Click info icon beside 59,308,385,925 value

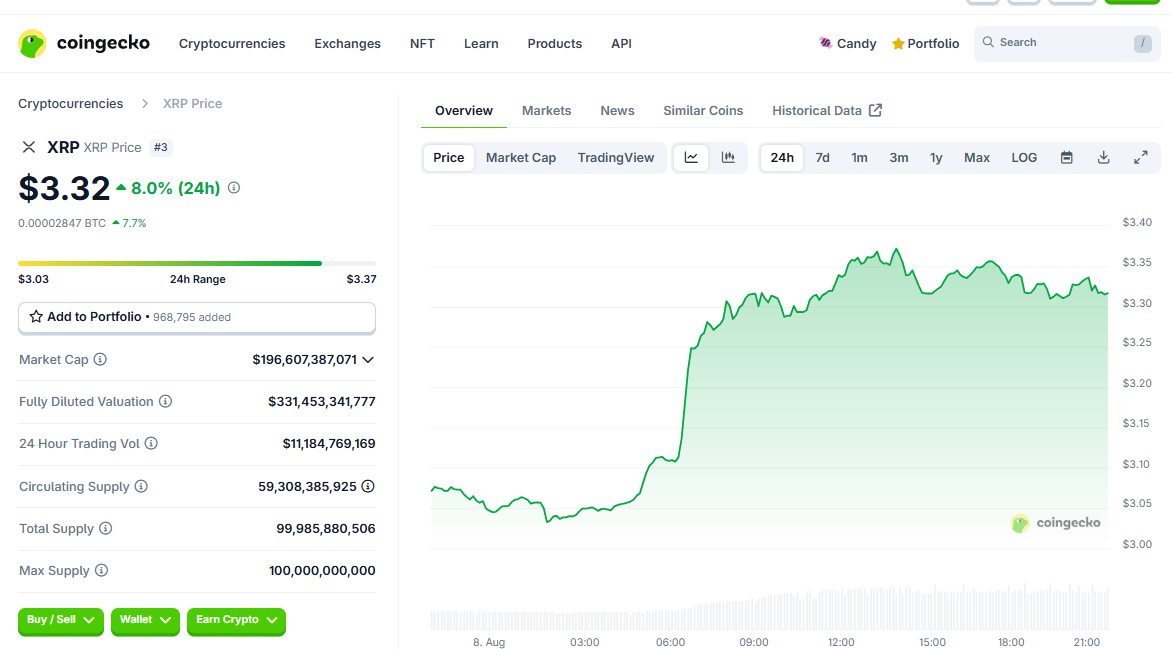pyautogui.click(x=368, y=486)
